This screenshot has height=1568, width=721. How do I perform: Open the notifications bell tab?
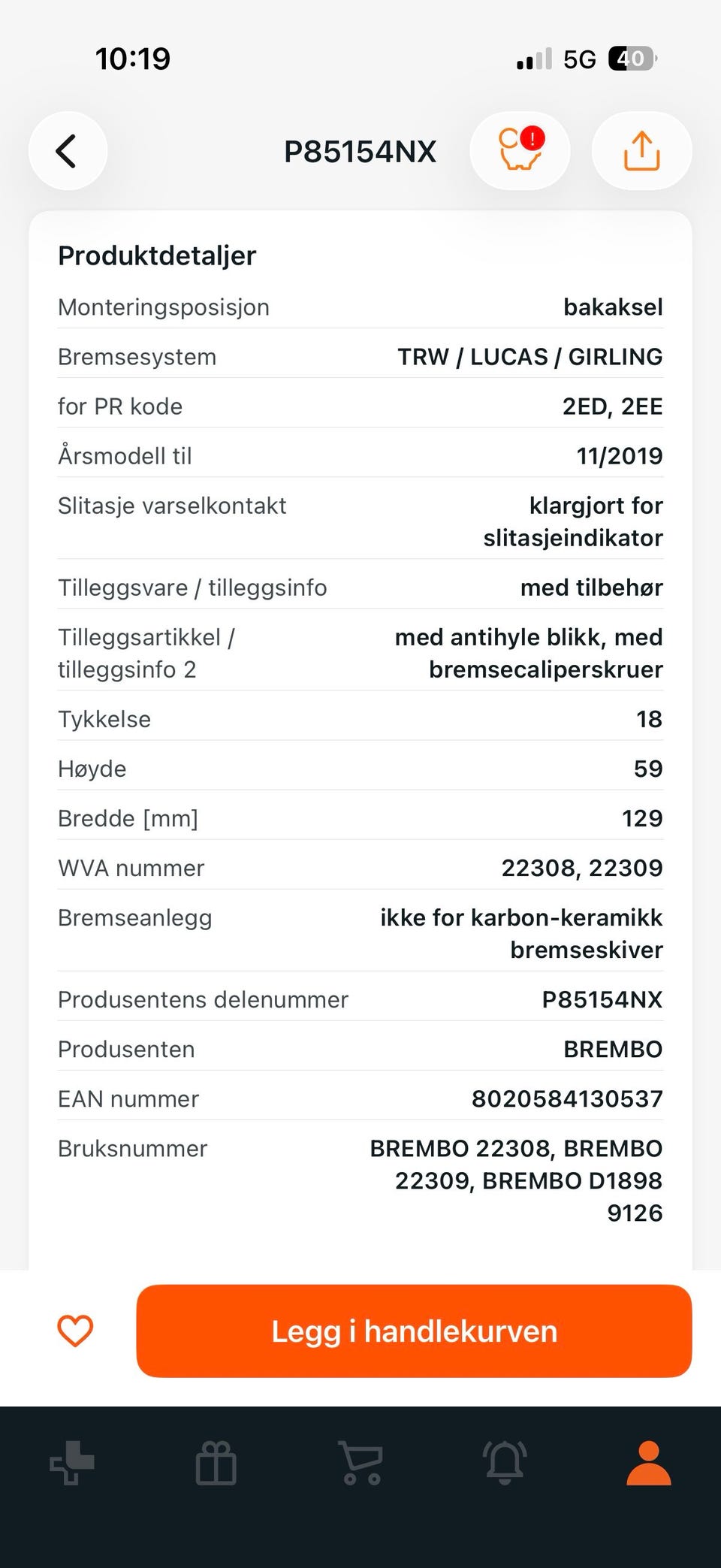tap(505, 1462)
